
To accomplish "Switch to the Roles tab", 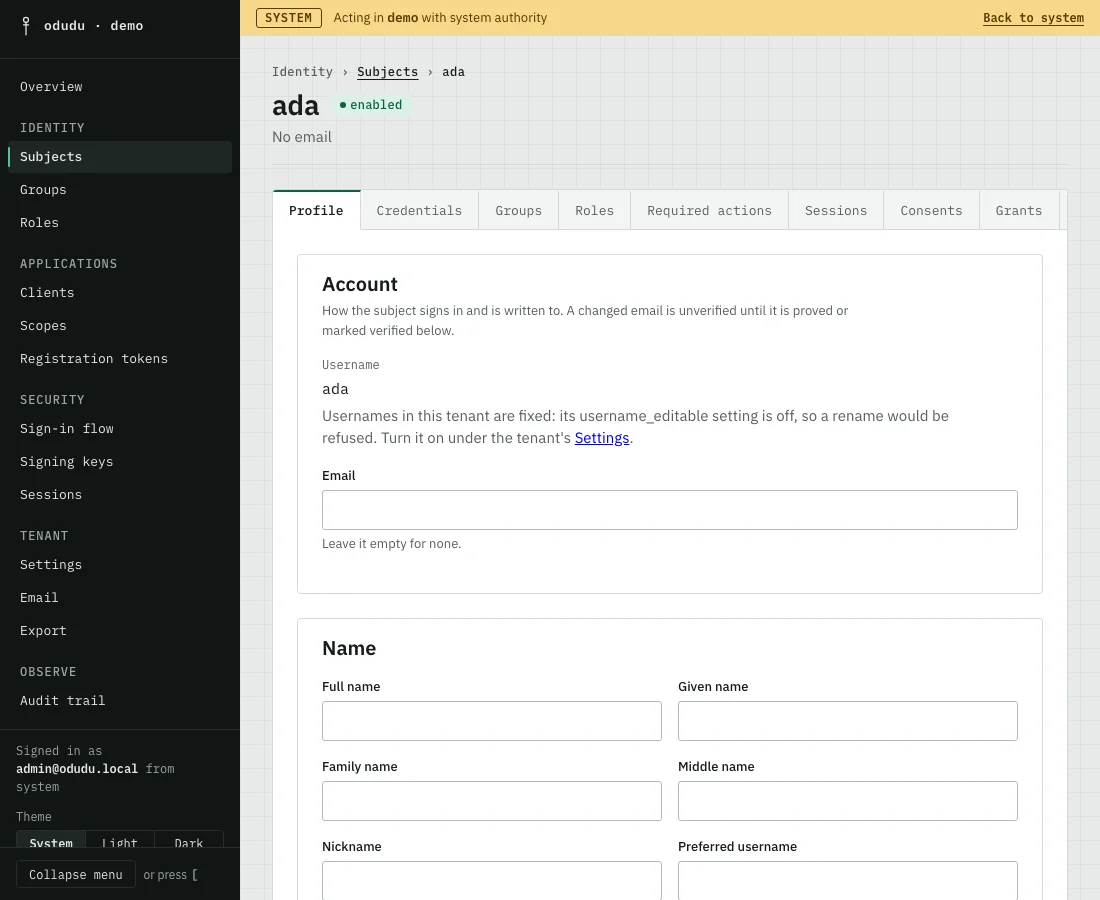I will click(x=594, y=211).
